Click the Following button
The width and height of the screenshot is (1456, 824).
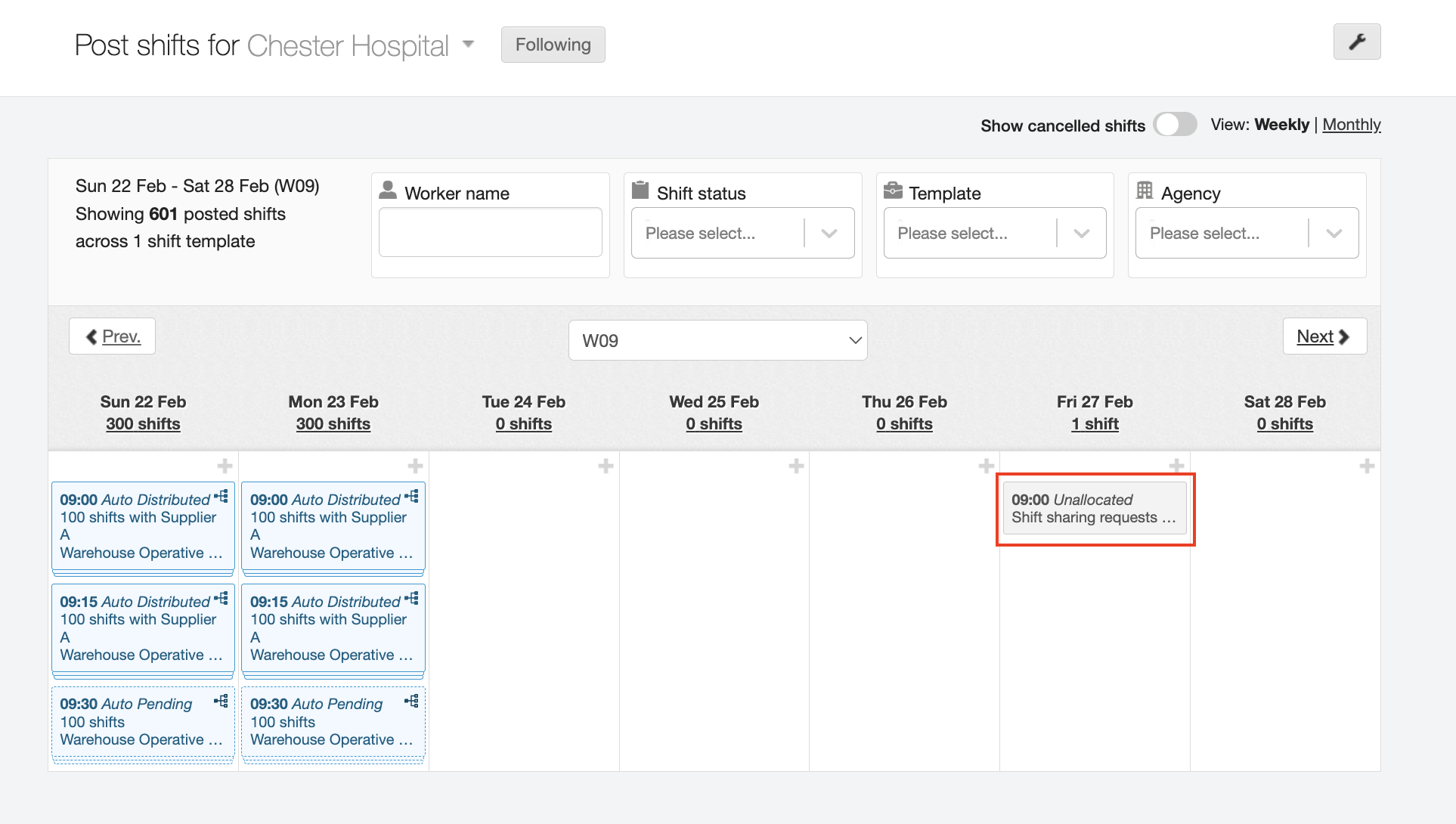(x=553, y=44)
